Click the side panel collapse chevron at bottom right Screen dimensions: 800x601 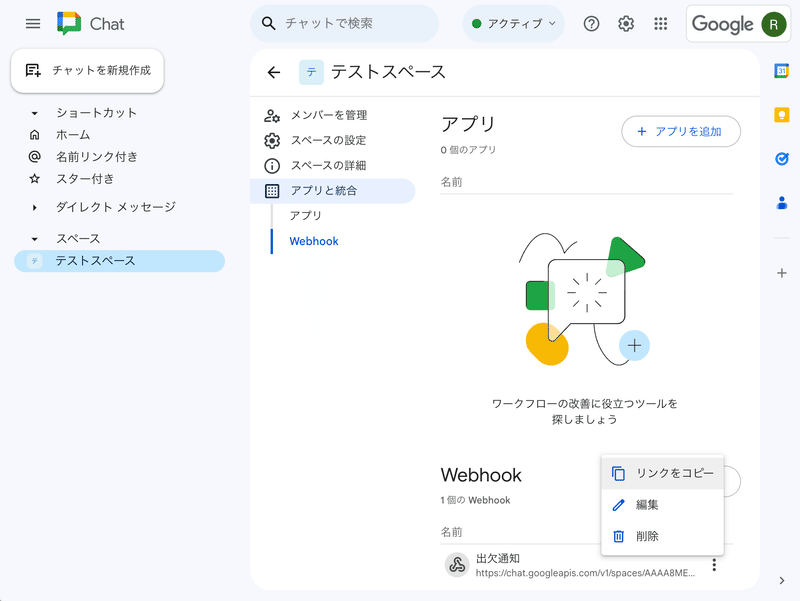(782, 580)
